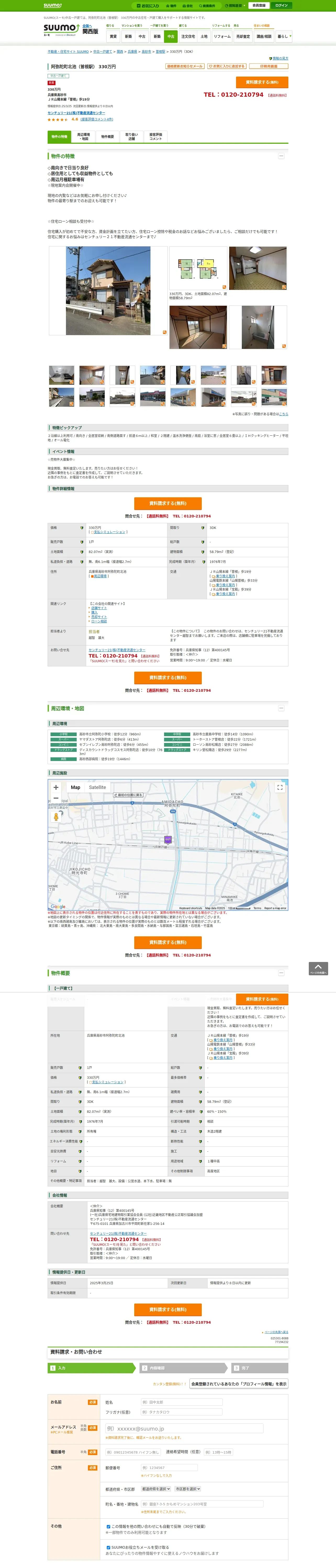Click the star rating icons
336x1568 pixels.
tap(58, 119)
